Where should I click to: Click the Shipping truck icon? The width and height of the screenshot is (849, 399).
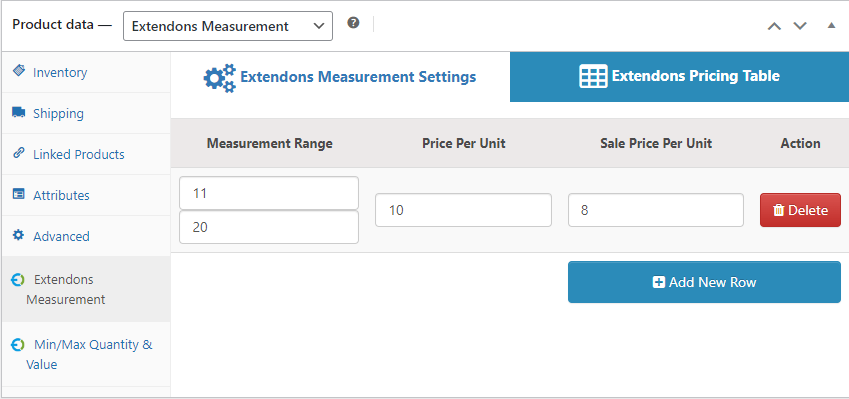coord(18,112)
